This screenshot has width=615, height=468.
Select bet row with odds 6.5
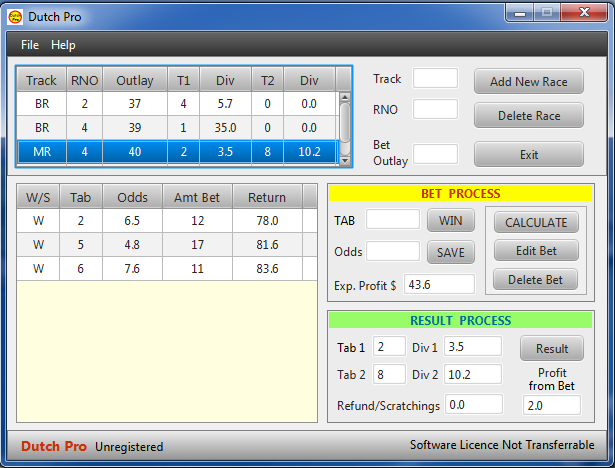[167, 220]
